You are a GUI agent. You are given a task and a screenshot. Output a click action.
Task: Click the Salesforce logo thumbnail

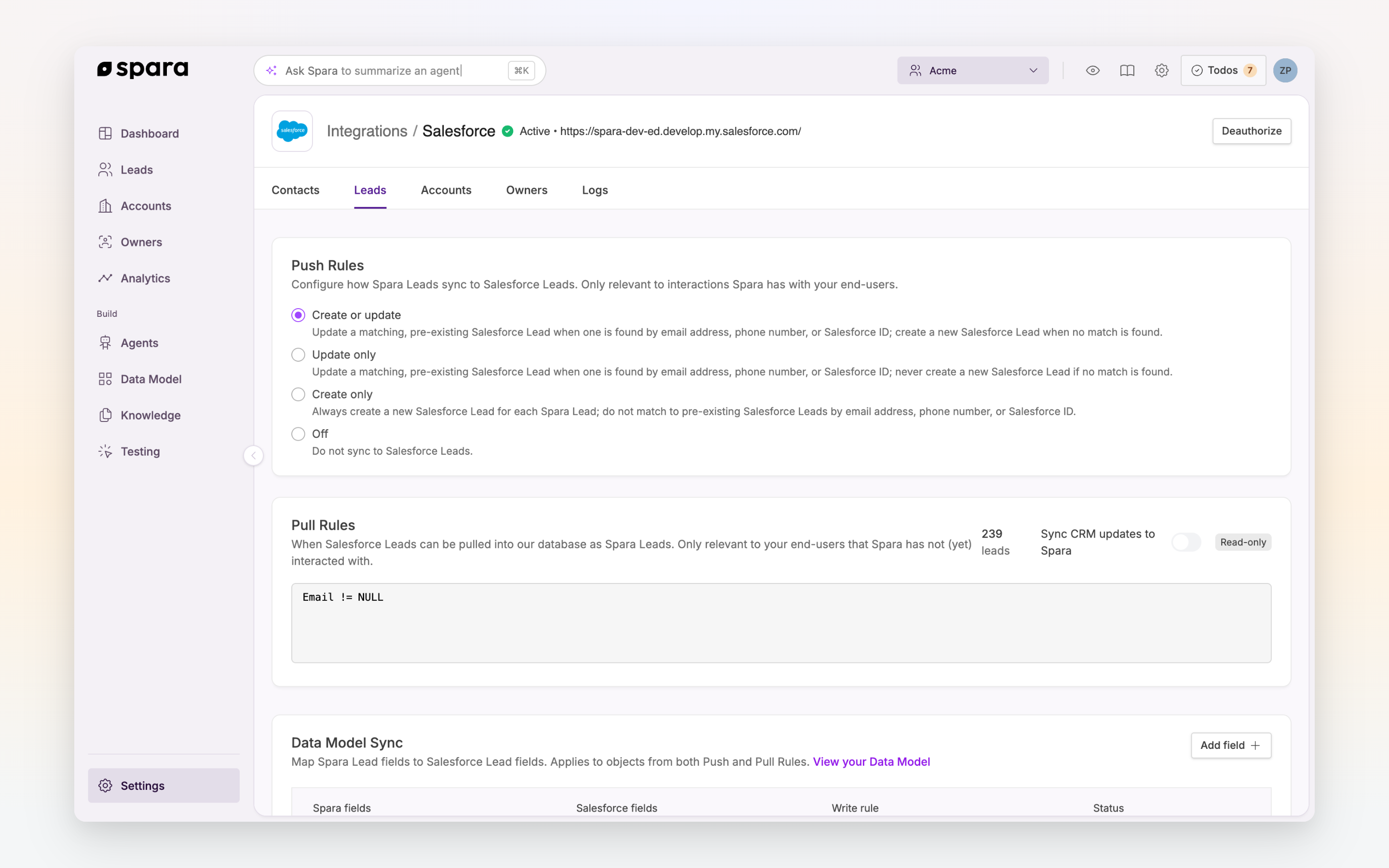click(292, 131)
